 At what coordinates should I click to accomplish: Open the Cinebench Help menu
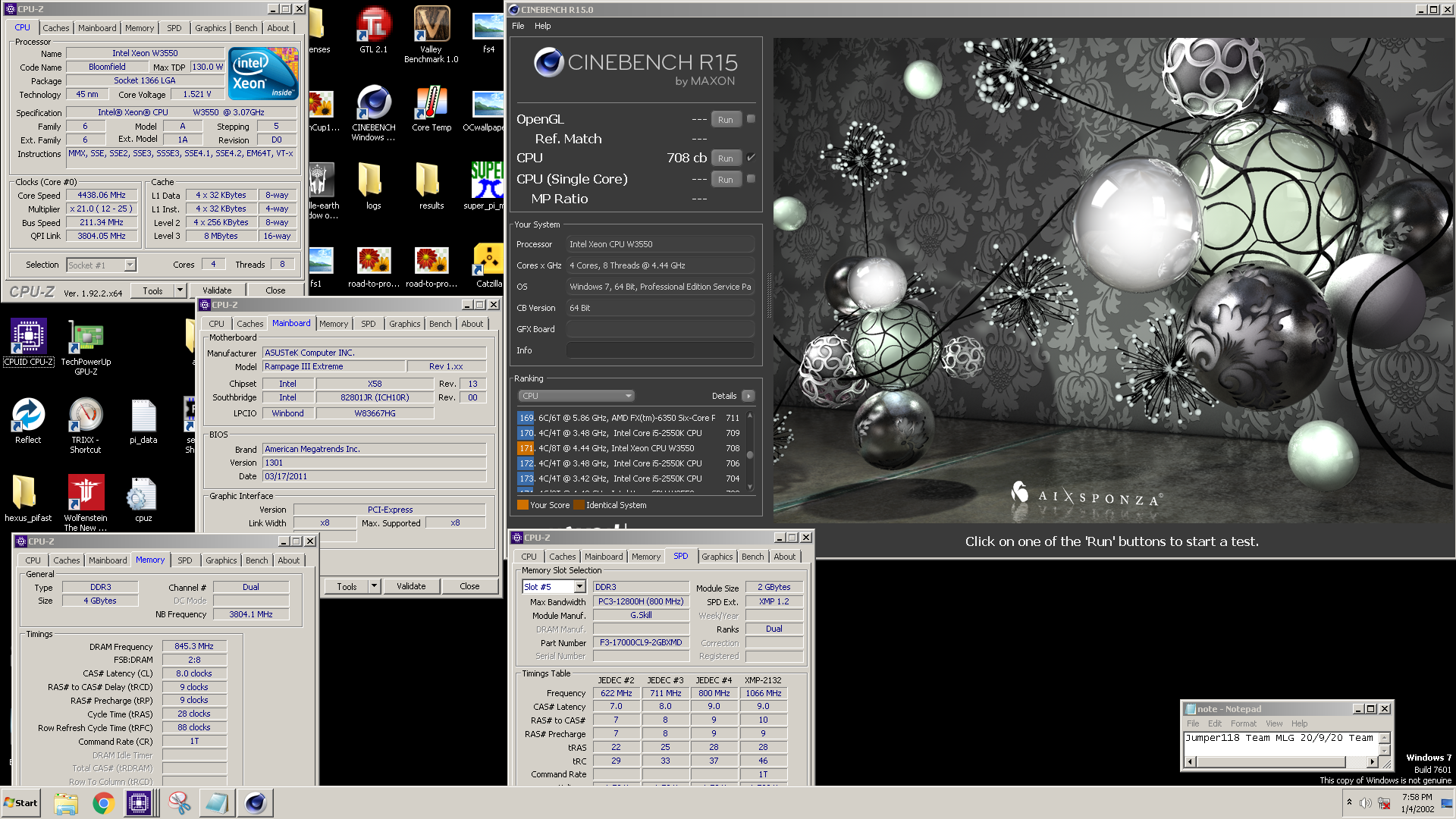point(542,26)
